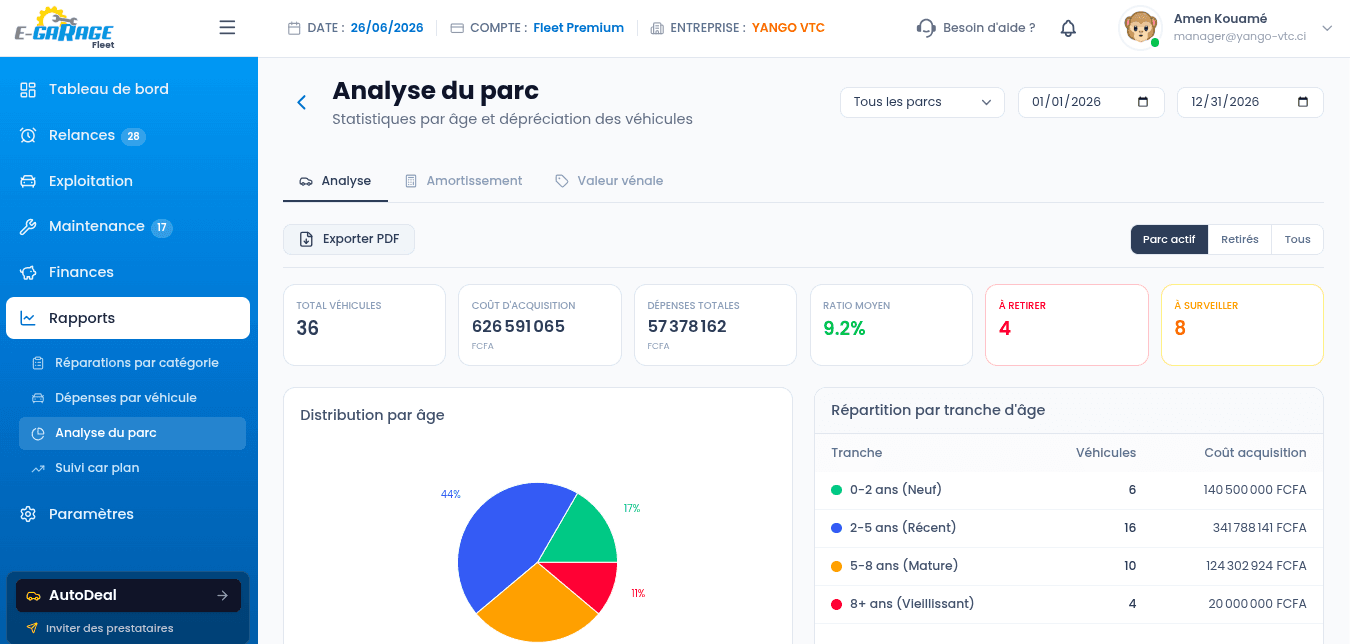Image resolution: width=1350 pixels, height=644 pixels.
Task: Open Maintenance in sidebar
Action: [x=128, y=226]
